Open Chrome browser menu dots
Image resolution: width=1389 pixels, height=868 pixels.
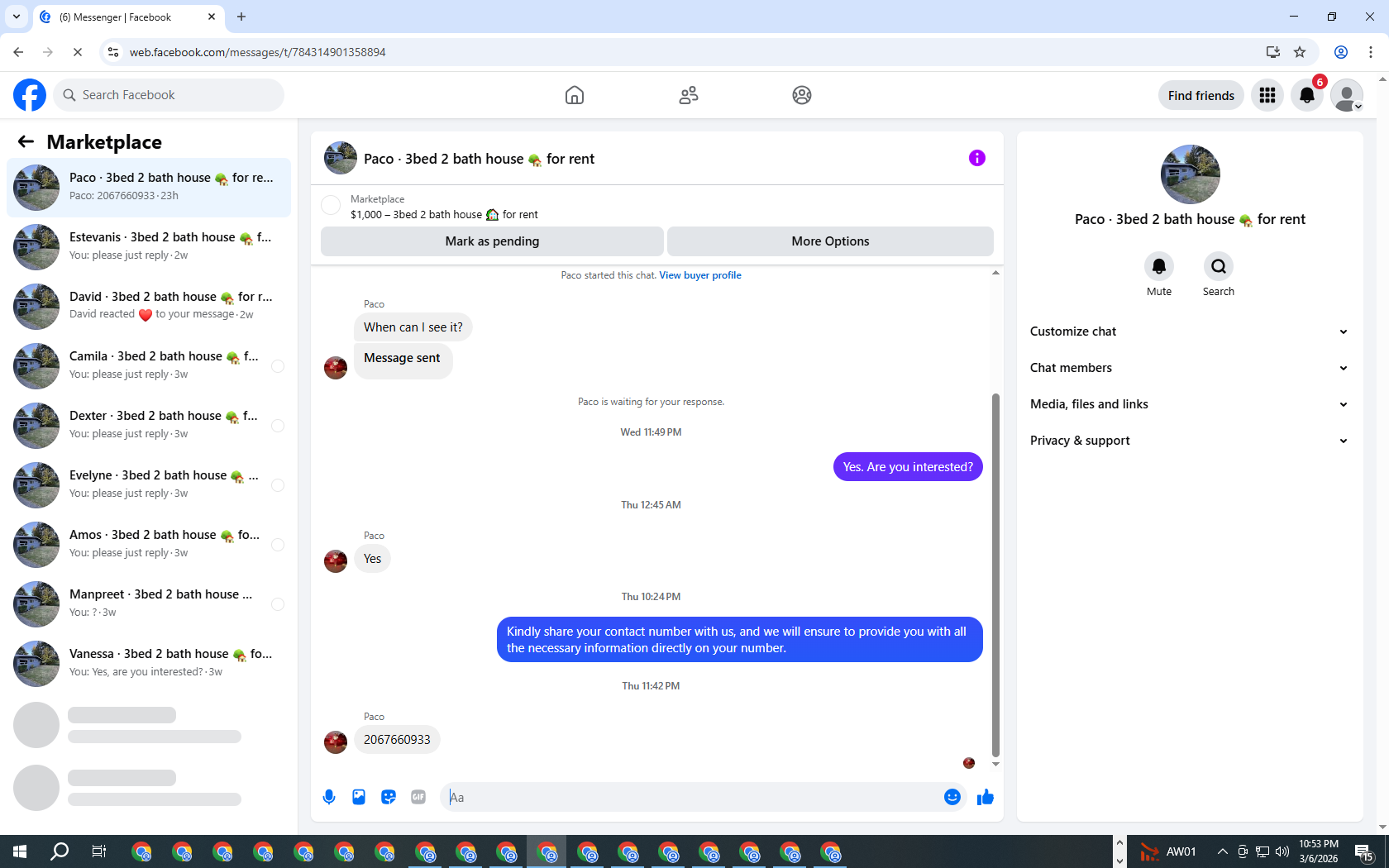1371,52
